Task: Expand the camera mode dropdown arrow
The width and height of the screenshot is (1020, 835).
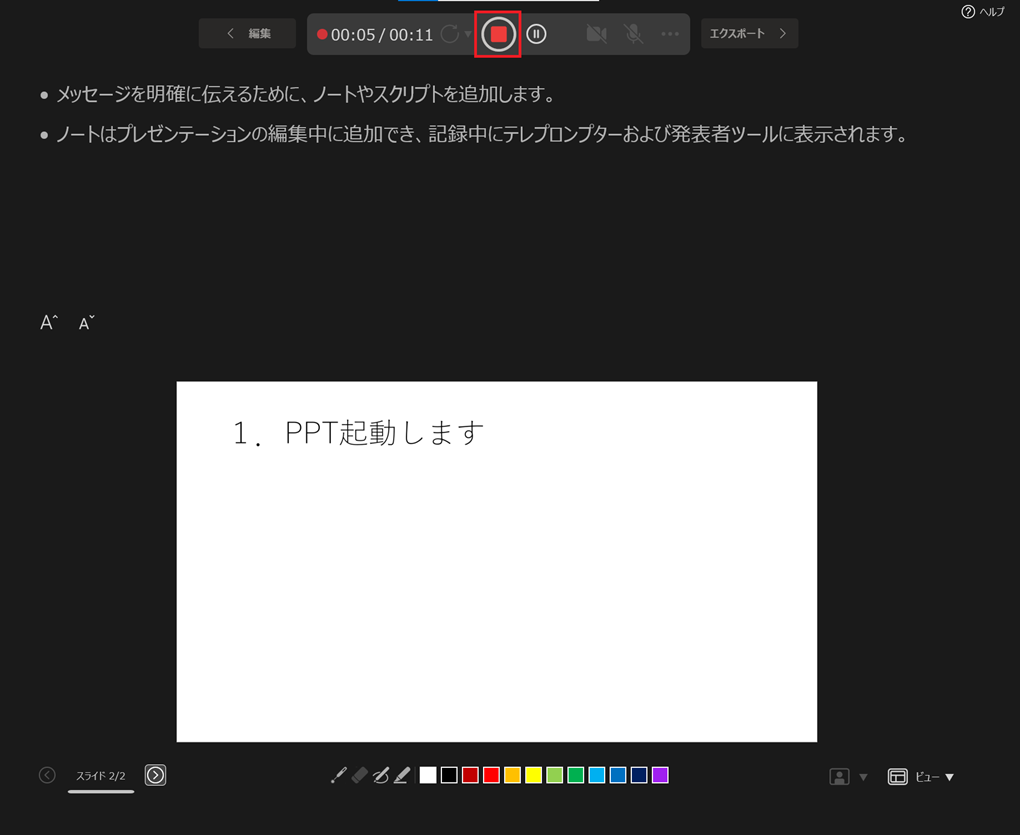Action: point(863,777)
